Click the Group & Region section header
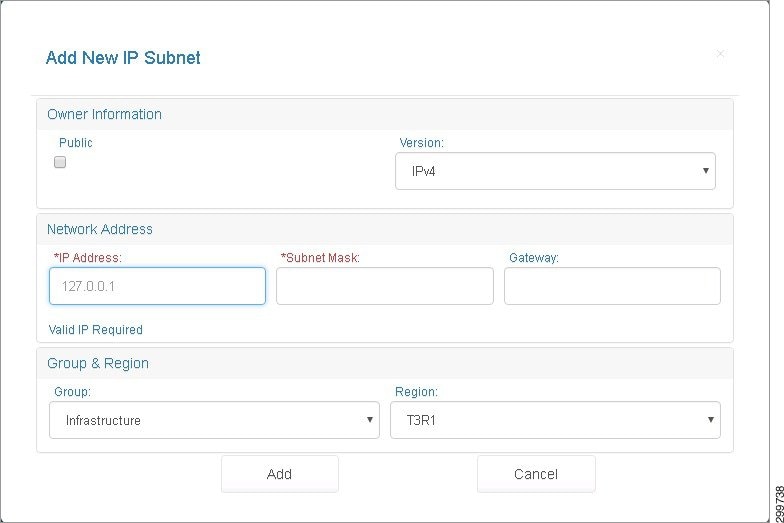784x523 pixels. pyautogui.click(x=98, y=364)
